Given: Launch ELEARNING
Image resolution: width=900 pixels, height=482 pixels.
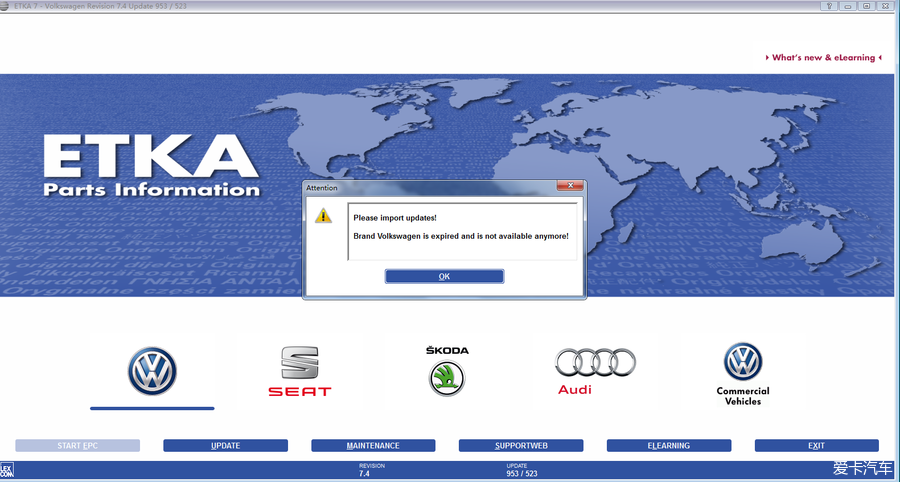Looking at the screenshot, I should tap(669, 446).
